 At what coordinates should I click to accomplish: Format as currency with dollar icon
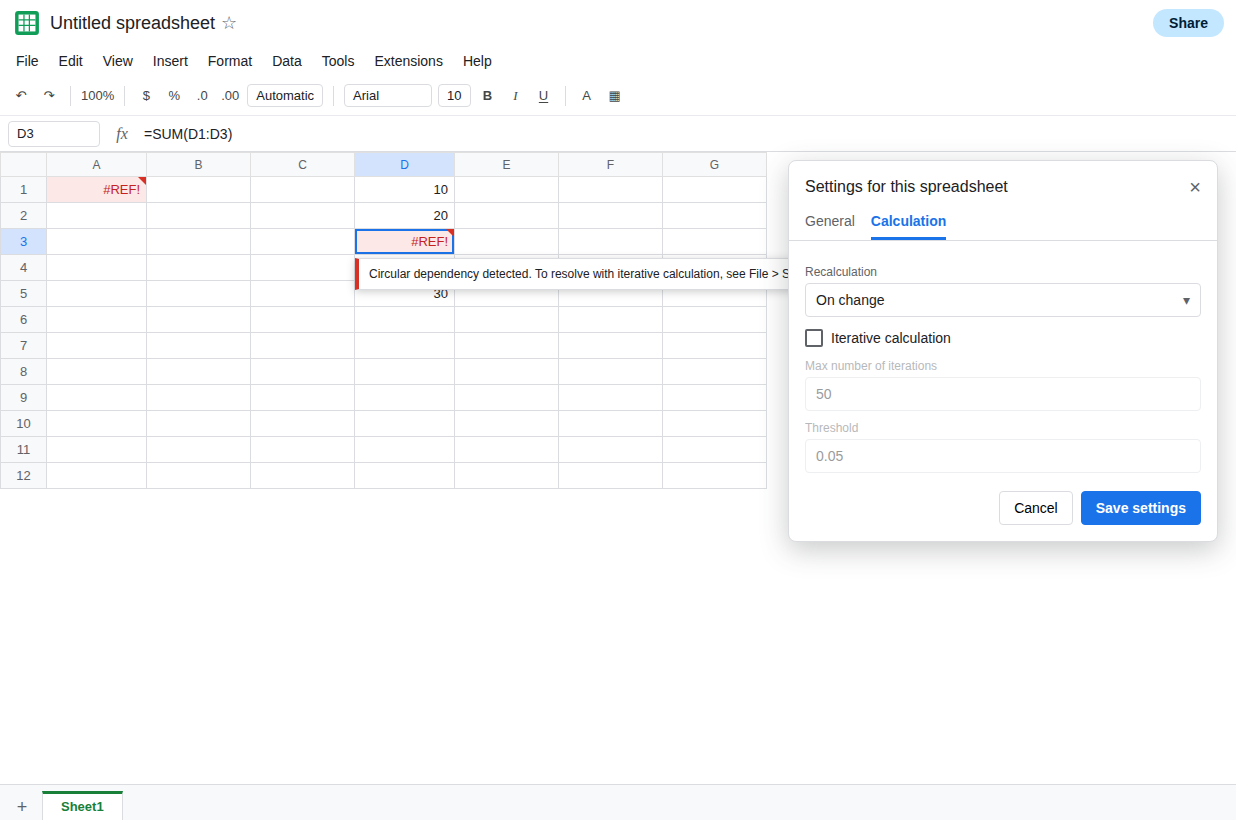146,96
